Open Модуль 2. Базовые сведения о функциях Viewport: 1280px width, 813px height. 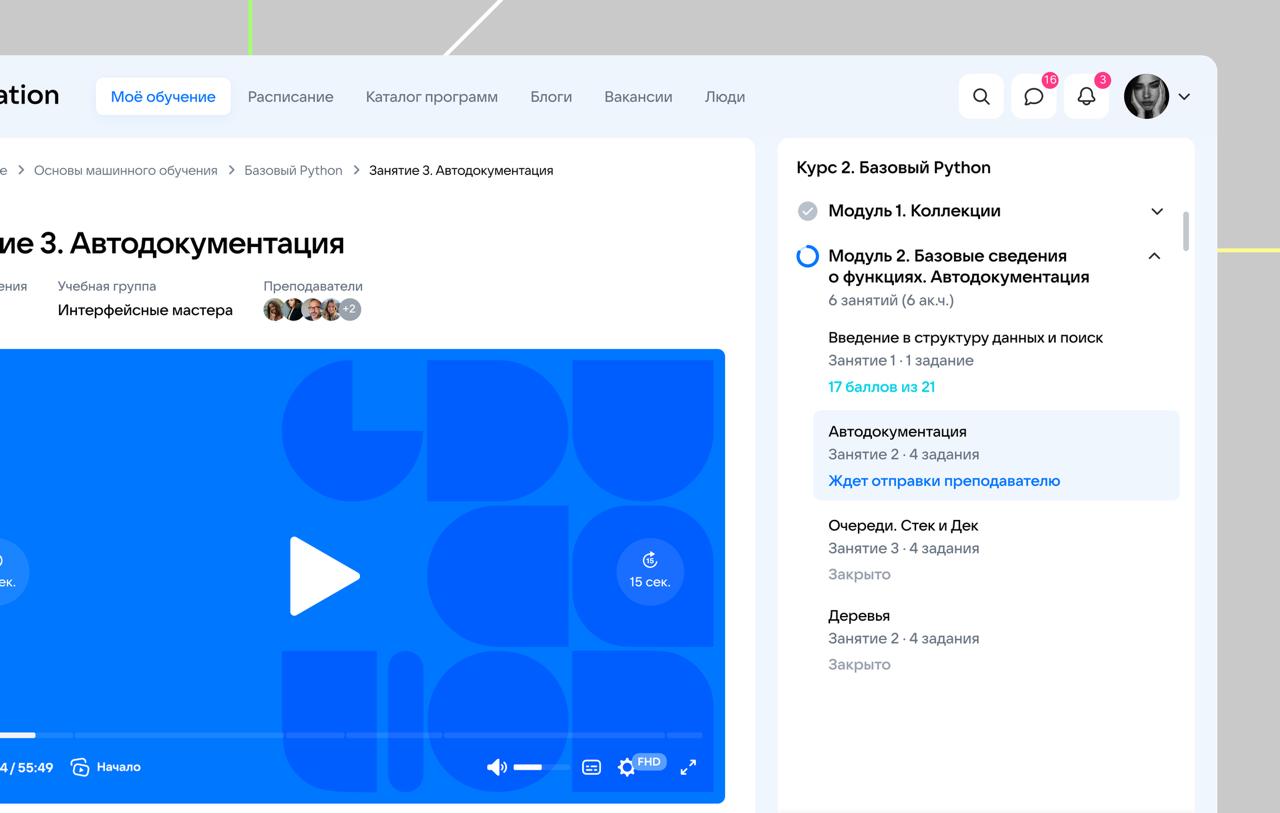[x=958, y=266]
